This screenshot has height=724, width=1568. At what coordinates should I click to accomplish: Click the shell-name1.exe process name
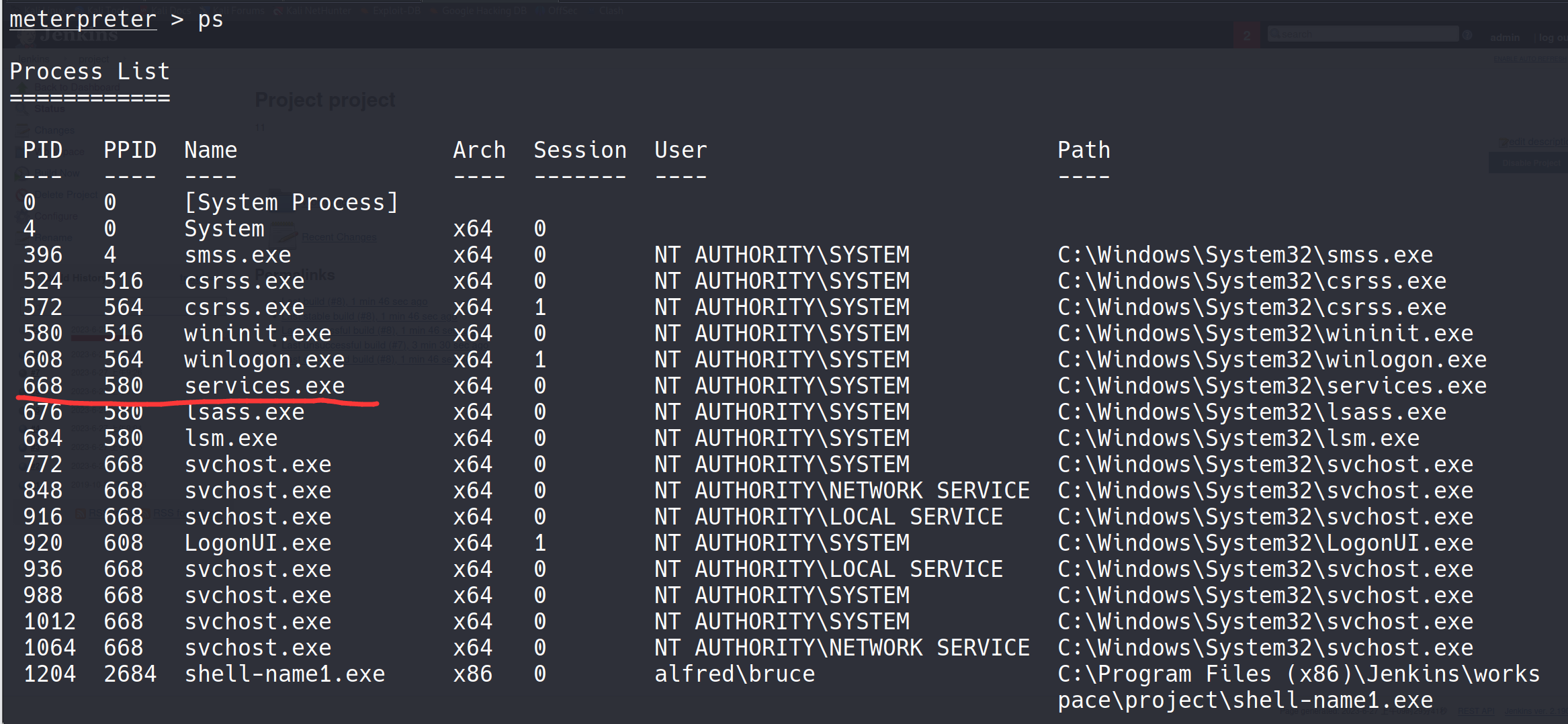[284, 674]
